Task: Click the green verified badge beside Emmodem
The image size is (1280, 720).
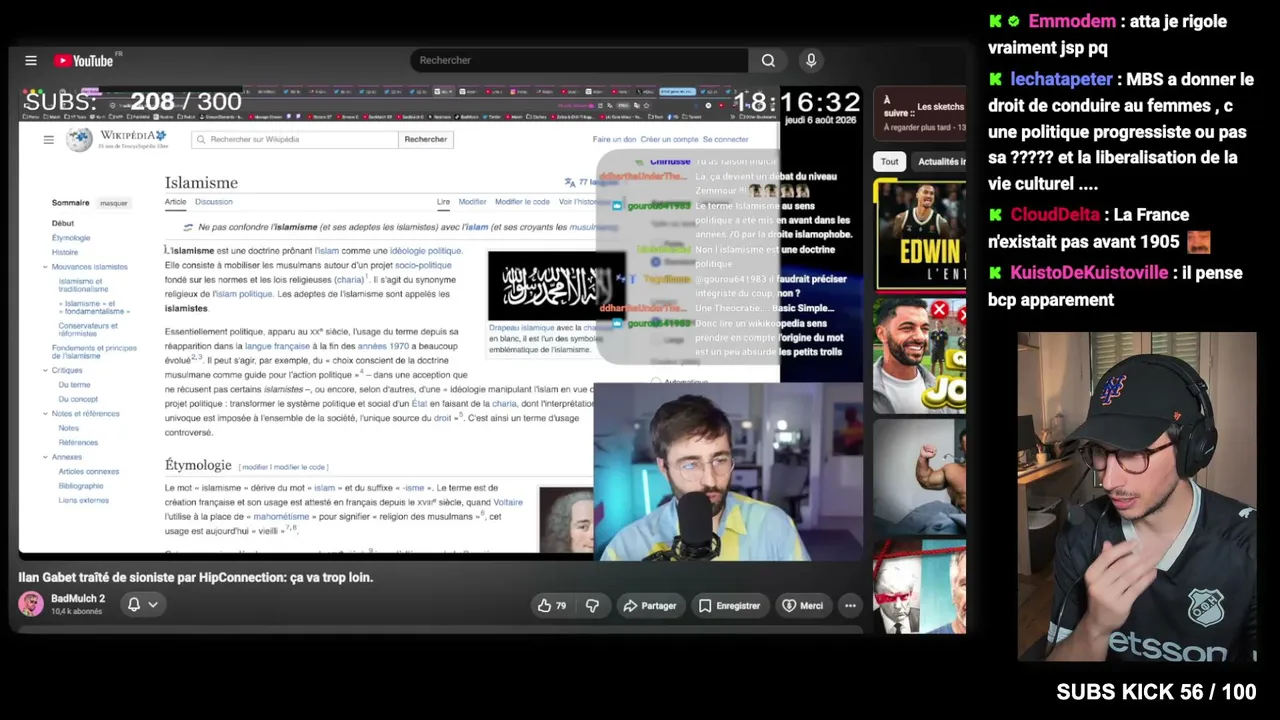Action: coord(1013,21)
